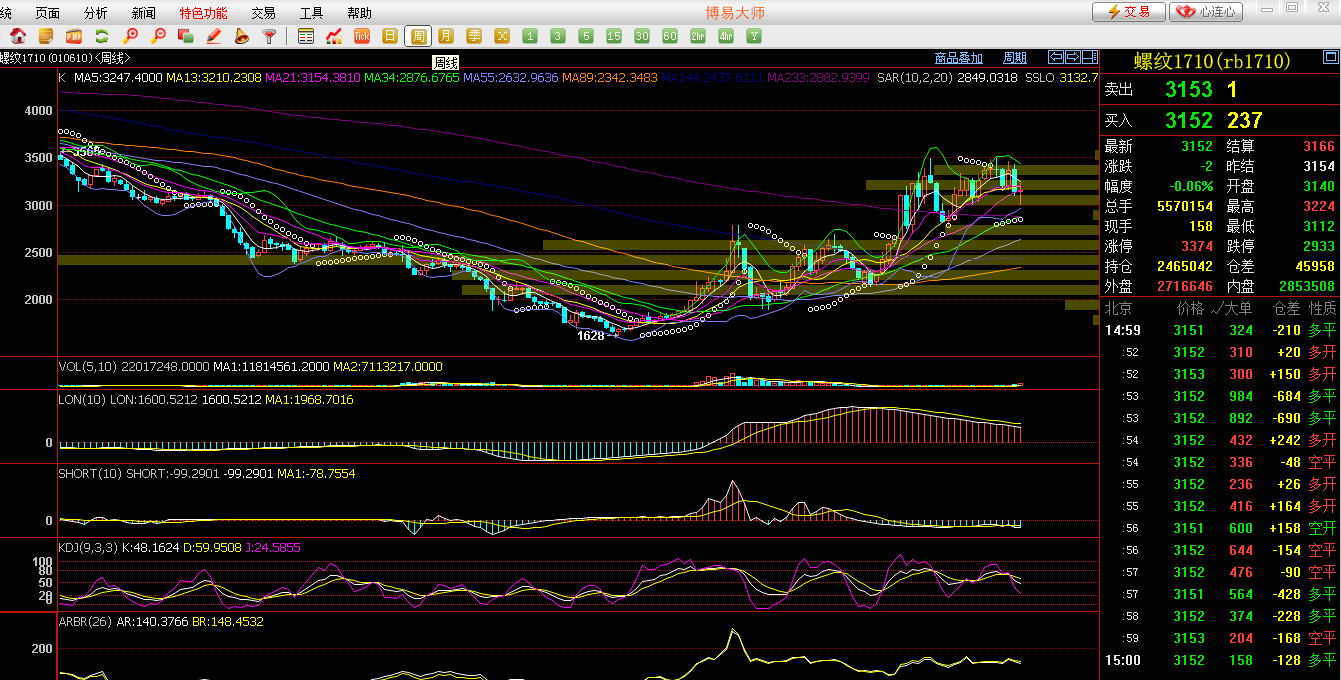Select the red pencil drawing tool
The image size is (1341, 680).
click(213, 36)
